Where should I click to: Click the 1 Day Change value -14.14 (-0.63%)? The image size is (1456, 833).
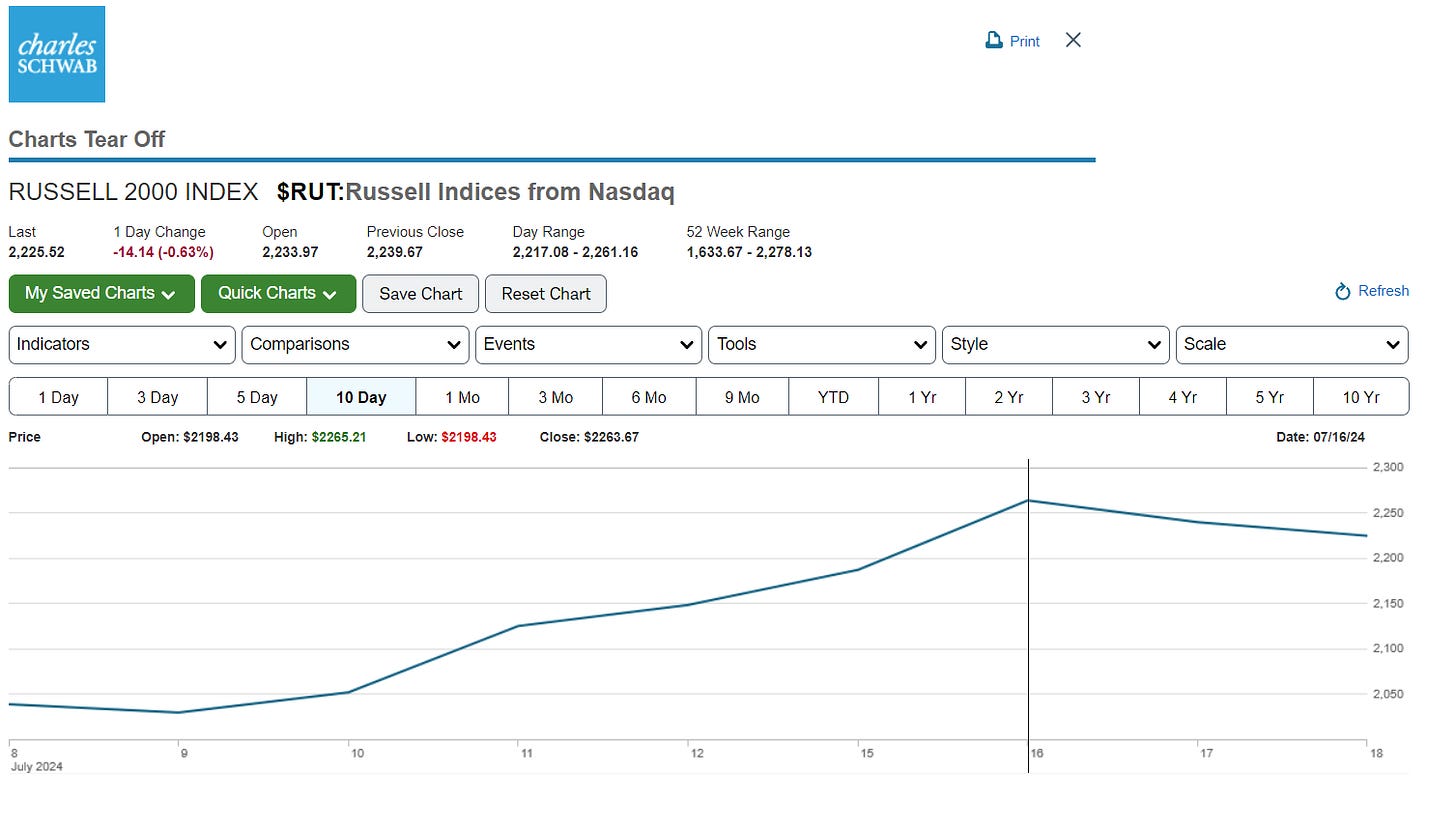point(164,252)
